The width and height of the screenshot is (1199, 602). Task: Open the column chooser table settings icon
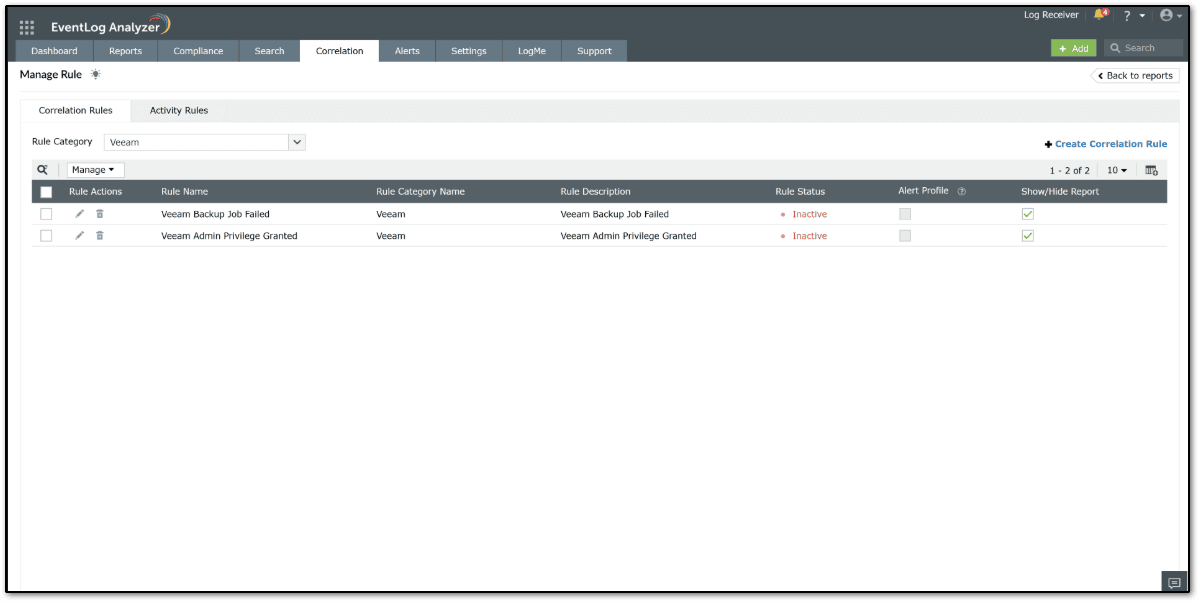(1152, 170)
